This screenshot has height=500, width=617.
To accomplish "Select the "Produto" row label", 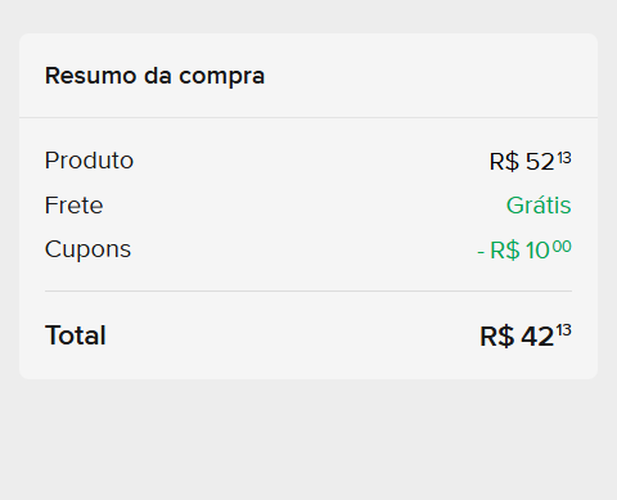I will pos(89,161).
